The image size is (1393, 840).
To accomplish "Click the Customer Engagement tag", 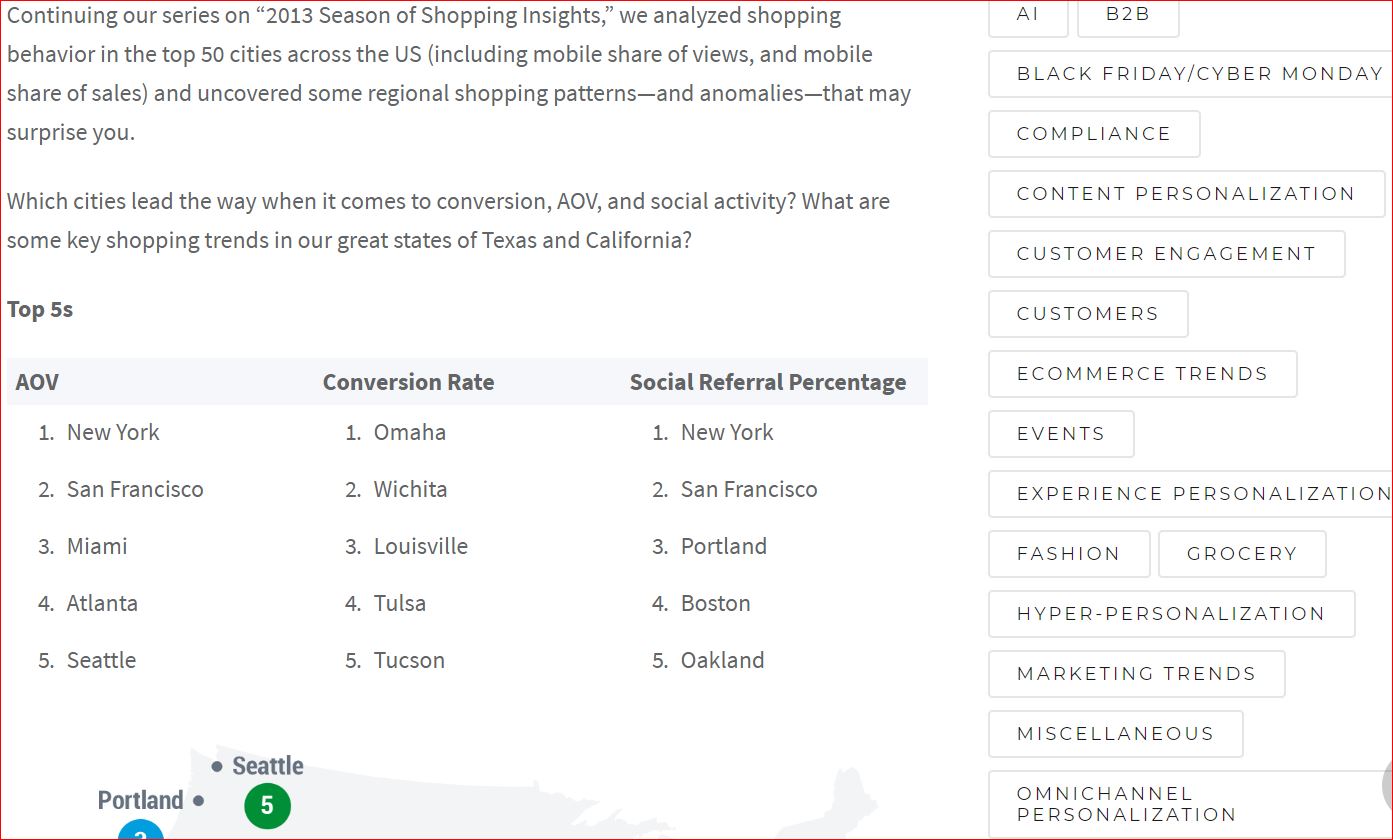I will pos(1166,254).
